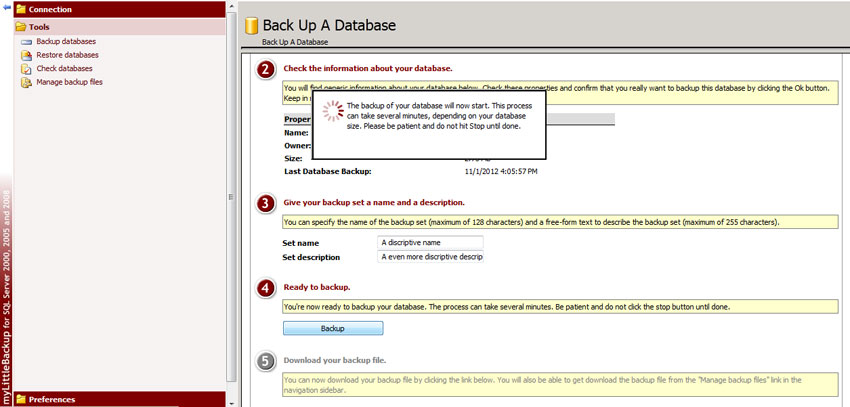Viewport: 850px width, 407px height.
Task: Click the sidebar scrollbar down arrow
Action: coord(231,402)
